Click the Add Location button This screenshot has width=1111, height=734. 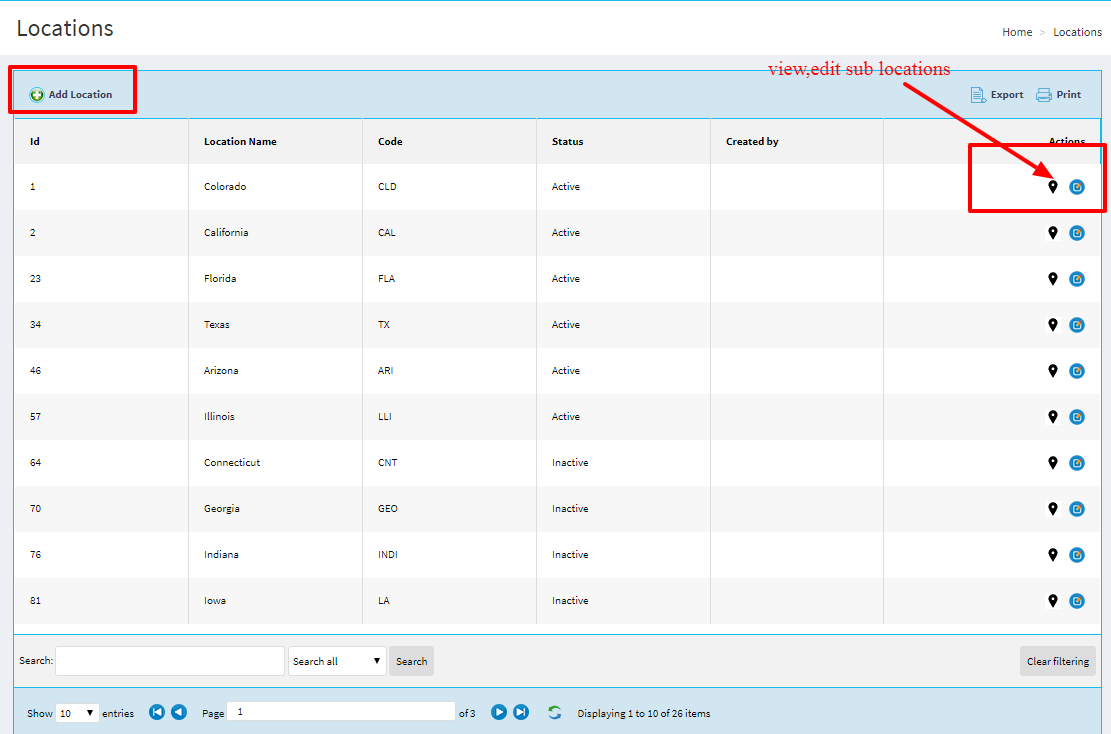pyautogui.click(x=72, y=95)
